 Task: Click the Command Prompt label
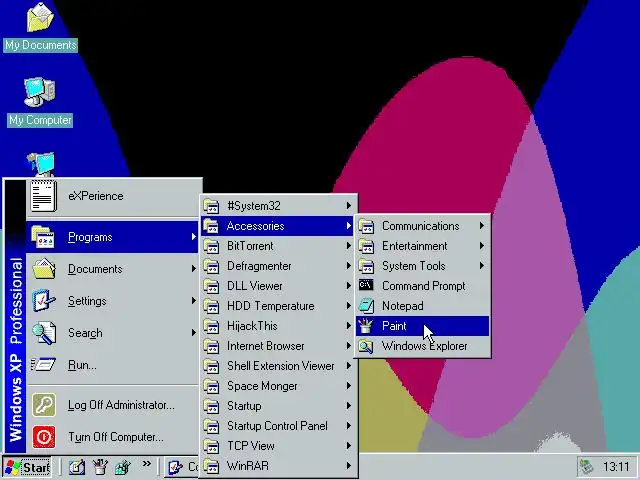pos(424,286)
